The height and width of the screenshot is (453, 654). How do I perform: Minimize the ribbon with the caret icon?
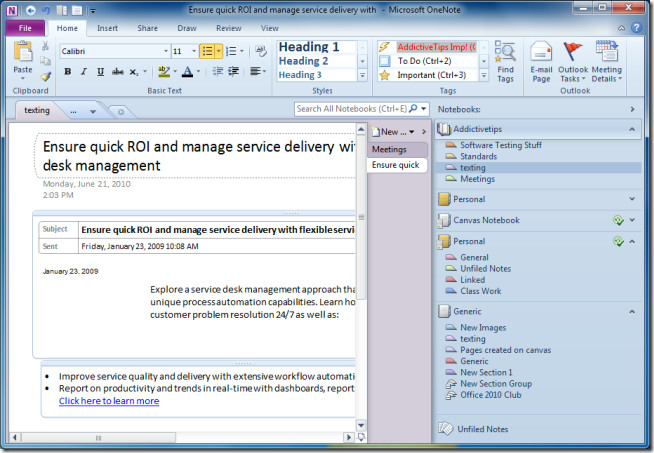pos(621,28)
